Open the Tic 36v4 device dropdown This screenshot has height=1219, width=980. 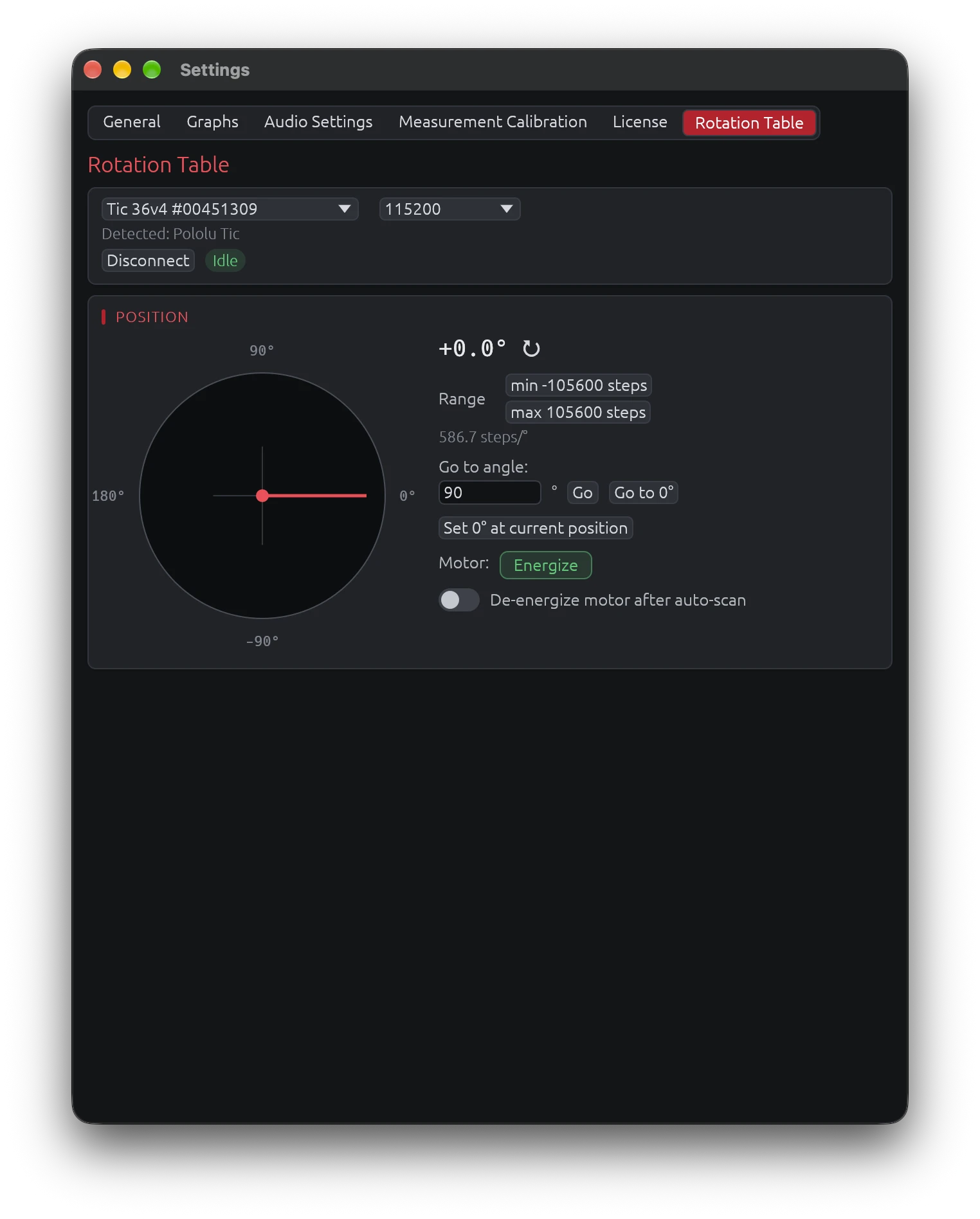pos(230,209)
